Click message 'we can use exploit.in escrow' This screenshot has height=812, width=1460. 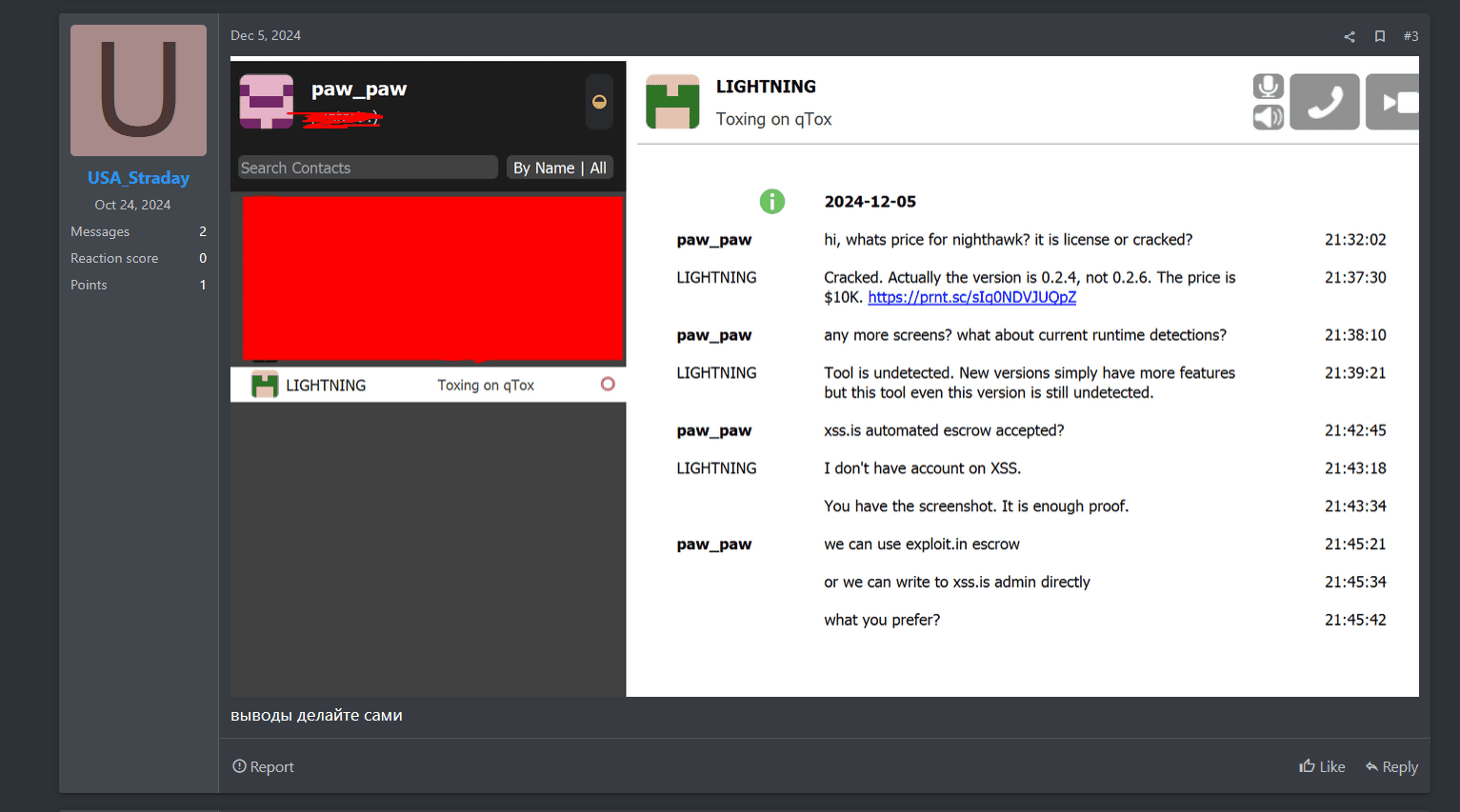tap(922, 544)
